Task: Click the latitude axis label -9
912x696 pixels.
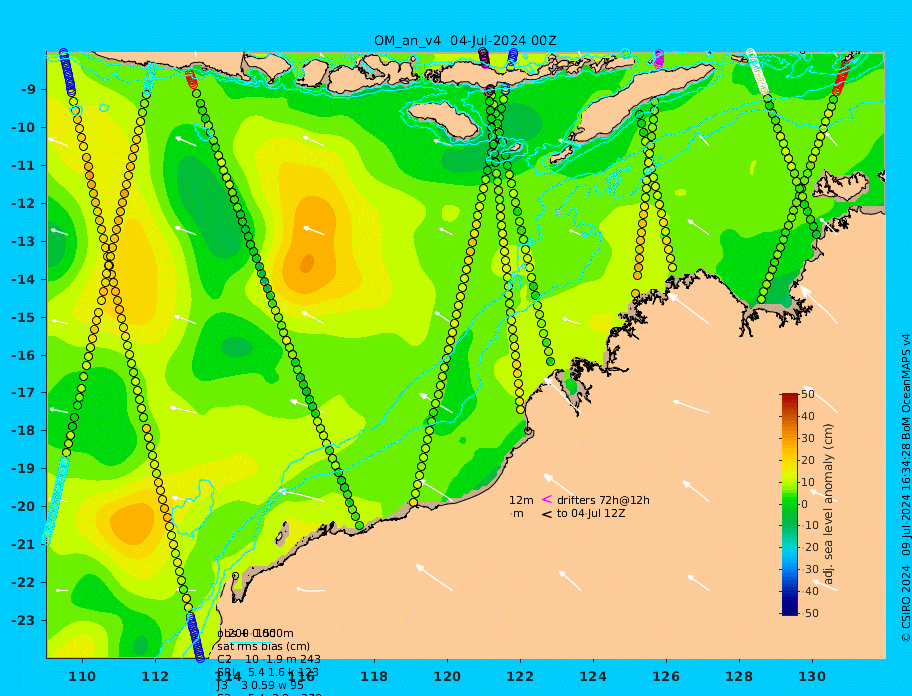Action: 28,90
